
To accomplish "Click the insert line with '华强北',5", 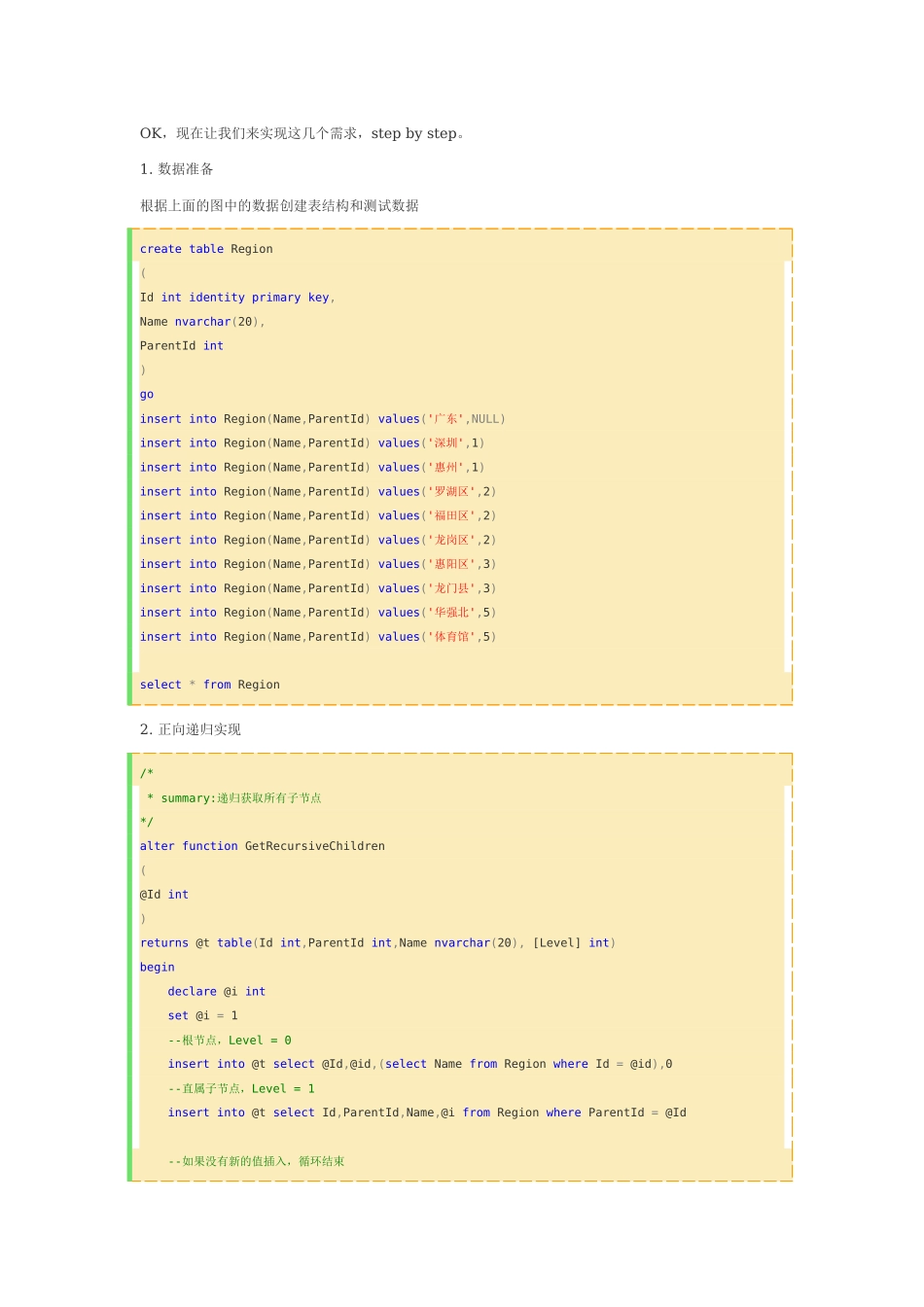I will (x=318, y=613).
